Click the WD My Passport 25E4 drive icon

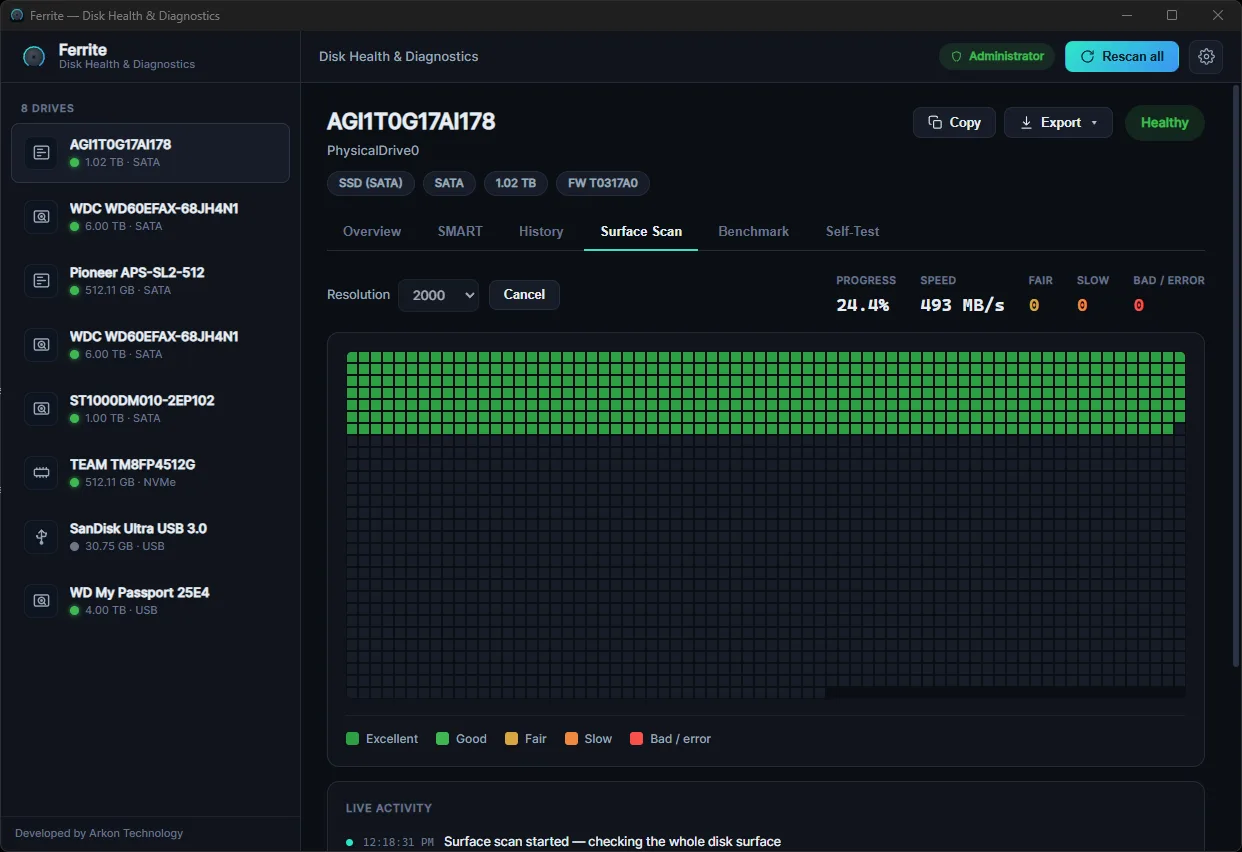coord(41,601)
